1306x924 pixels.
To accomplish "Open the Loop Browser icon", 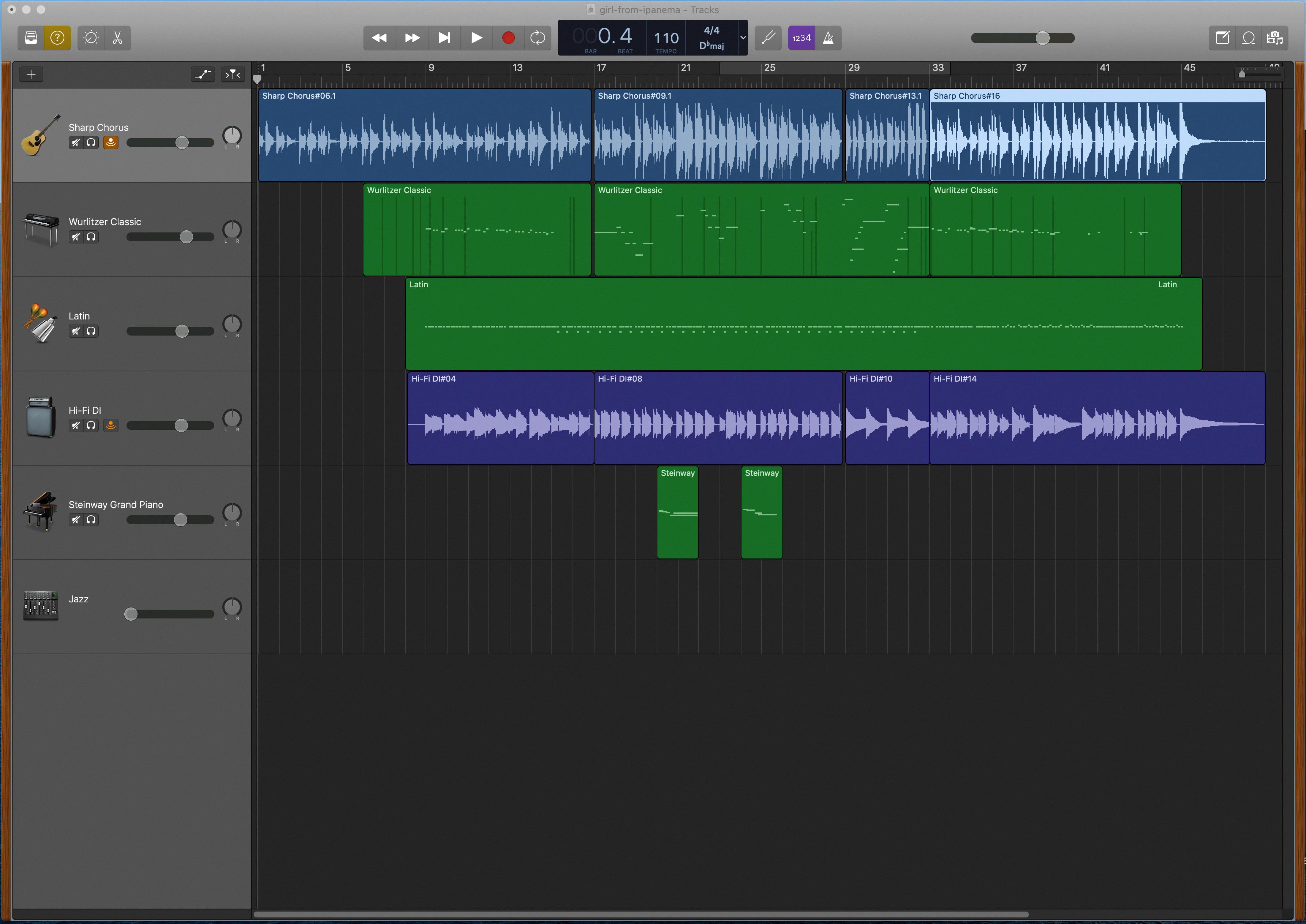I will point(1249,38).
